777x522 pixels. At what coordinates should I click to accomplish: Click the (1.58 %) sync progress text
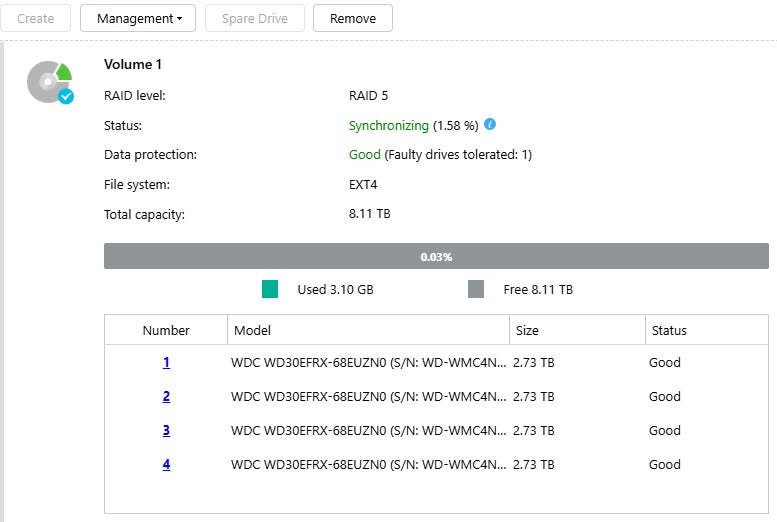pyautogui.click(x=456, y=126)
